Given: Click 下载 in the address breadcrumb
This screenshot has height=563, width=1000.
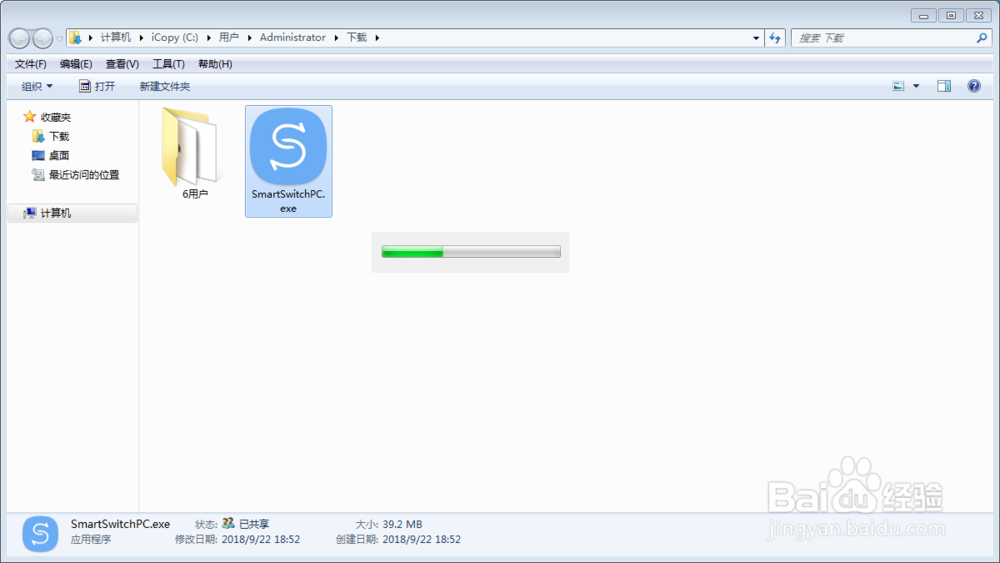Looking at the screenshot, I should pyautogui.click(x=357, y=38).
